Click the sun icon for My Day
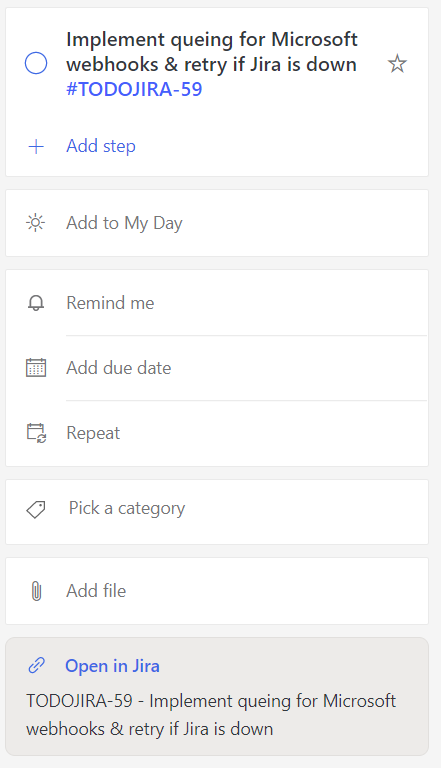 pyautogui.click(x=35, y=223)
